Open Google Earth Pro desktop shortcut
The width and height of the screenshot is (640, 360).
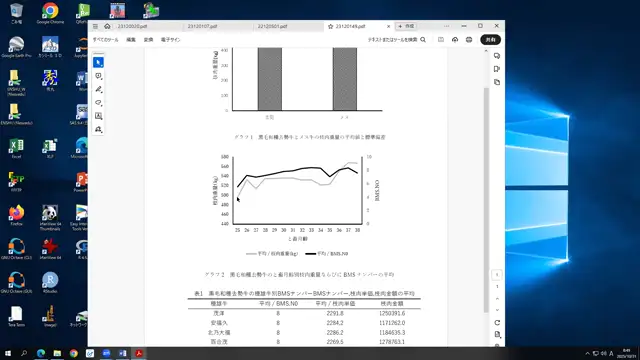(16, 47)
